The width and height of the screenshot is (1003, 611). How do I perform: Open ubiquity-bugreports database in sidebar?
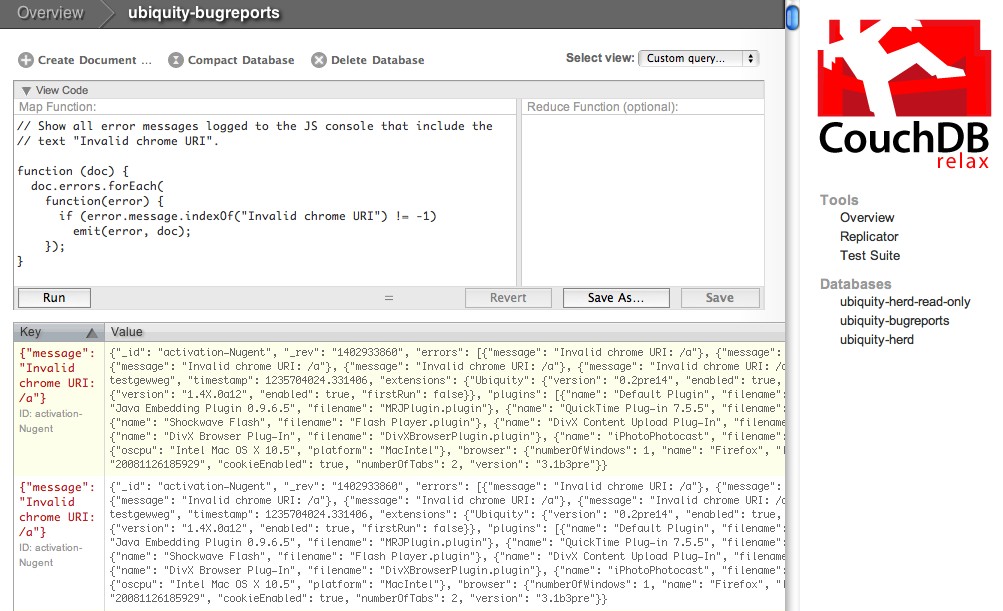(894, 321)
